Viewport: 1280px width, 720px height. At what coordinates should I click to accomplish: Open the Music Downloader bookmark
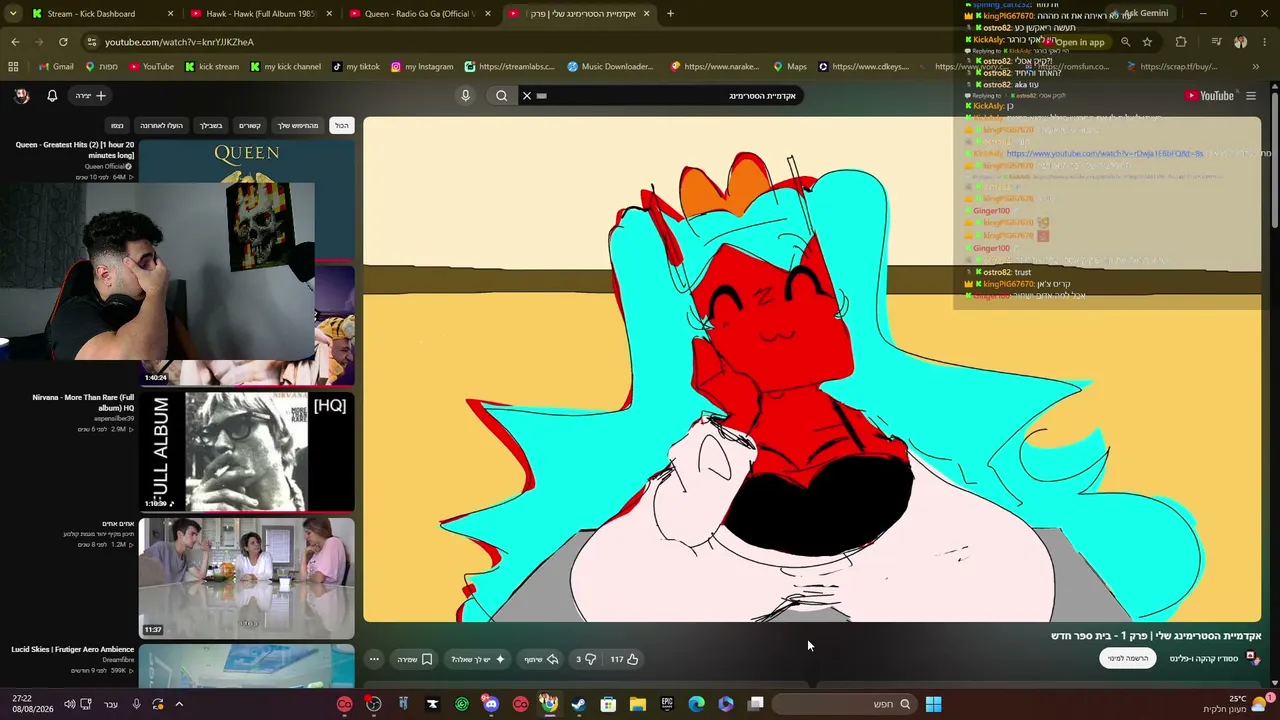(x=610, y=67)
